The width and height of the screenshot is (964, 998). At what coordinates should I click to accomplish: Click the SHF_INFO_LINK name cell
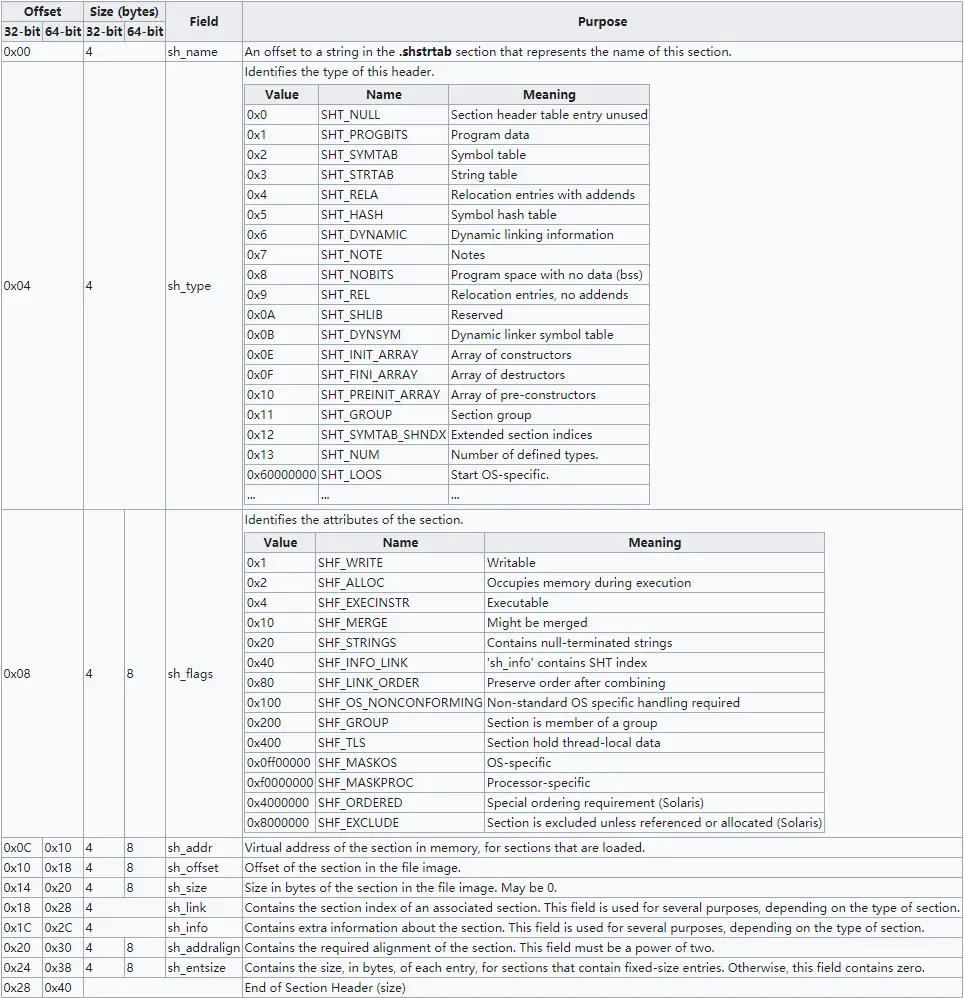click(x=400, y=663)
